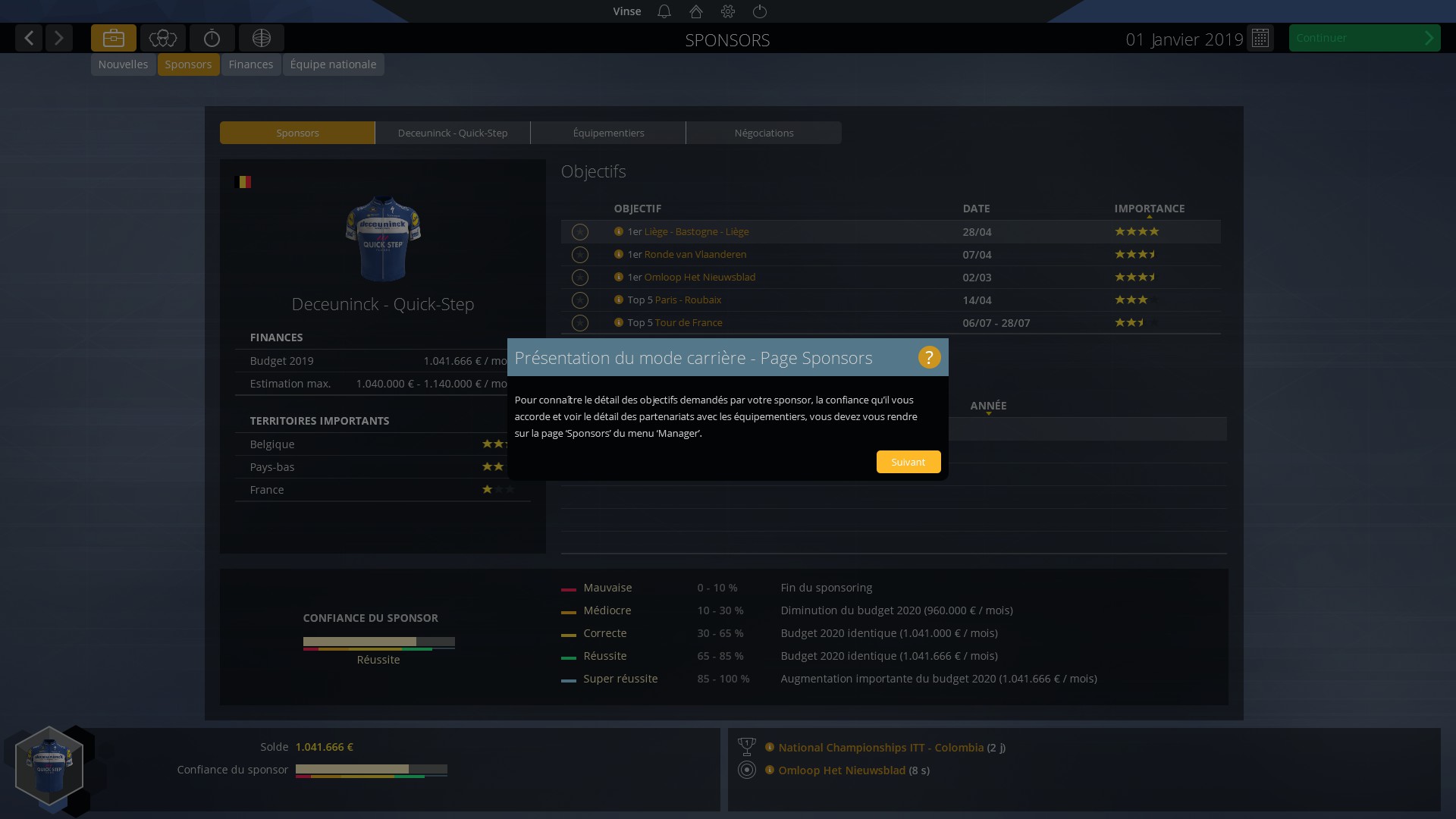
Task: Open Paris - Roubaix race link
Action: 688,300
